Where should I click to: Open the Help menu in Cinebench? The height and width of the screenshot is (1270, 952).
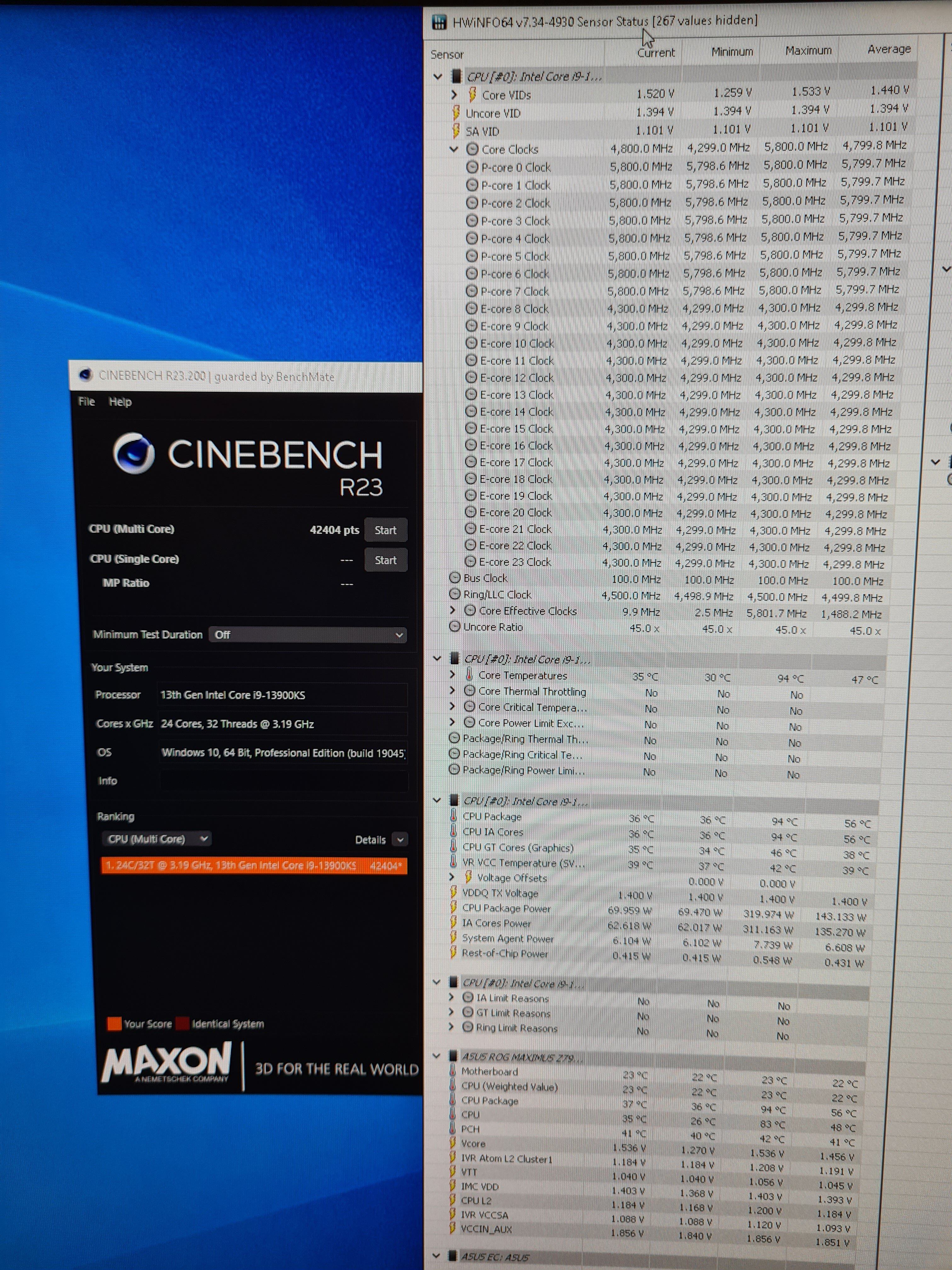(120, 402)
